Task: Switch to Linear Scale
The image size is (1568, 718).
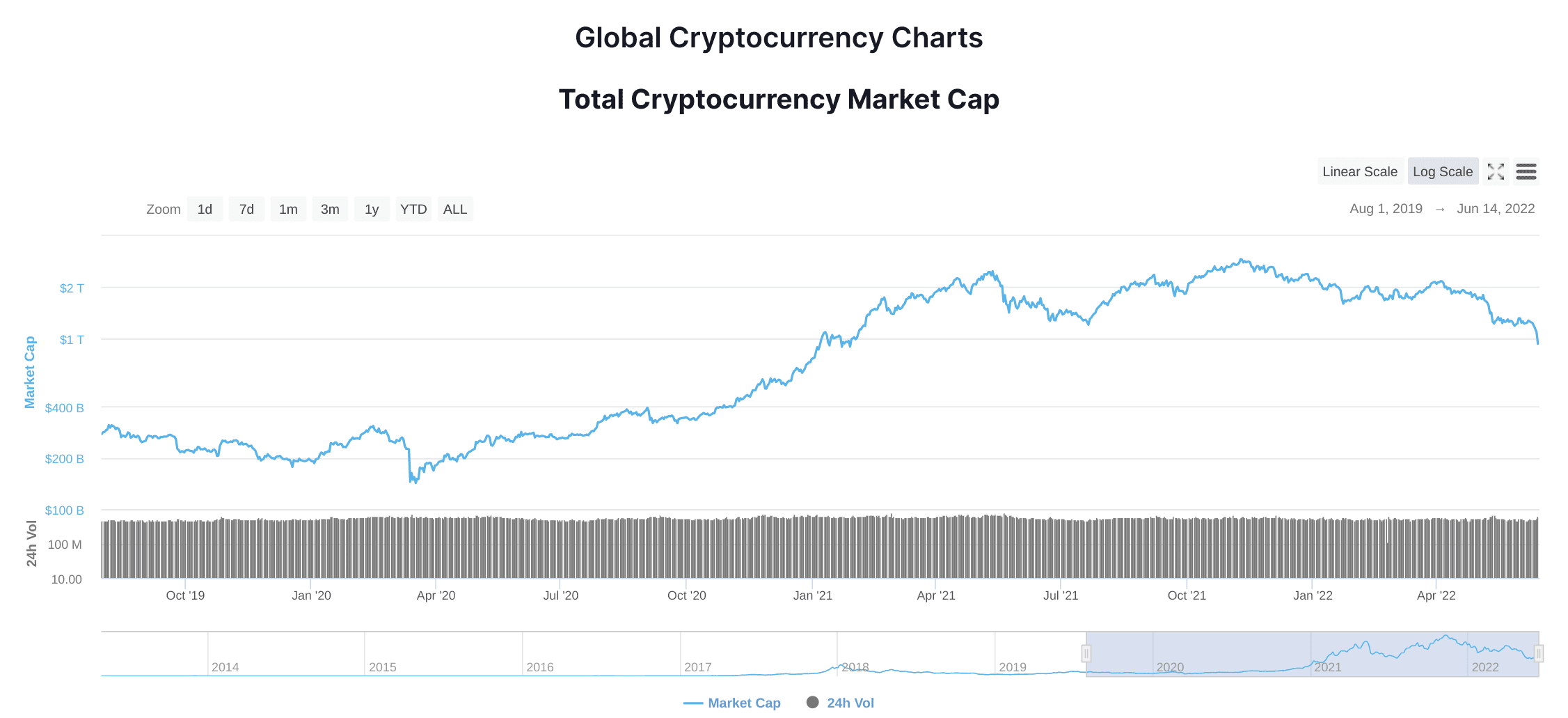Action: click(1360, 171)
